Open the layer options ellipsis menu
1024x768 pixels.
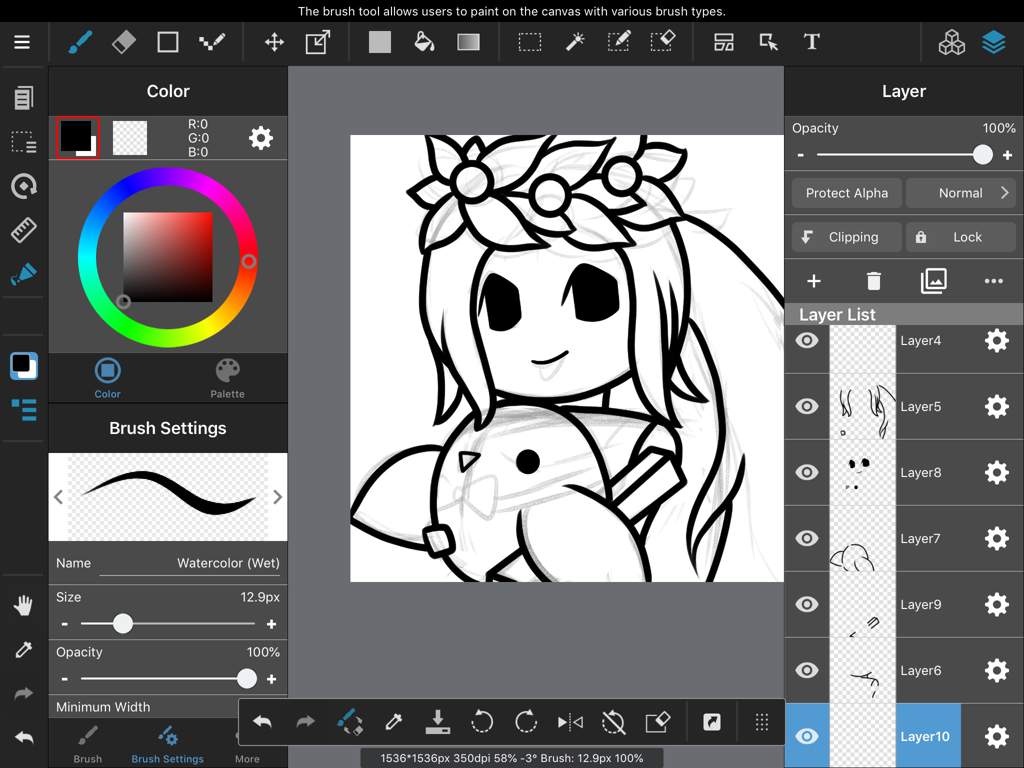pyautogui.click(x=994, y=281)
